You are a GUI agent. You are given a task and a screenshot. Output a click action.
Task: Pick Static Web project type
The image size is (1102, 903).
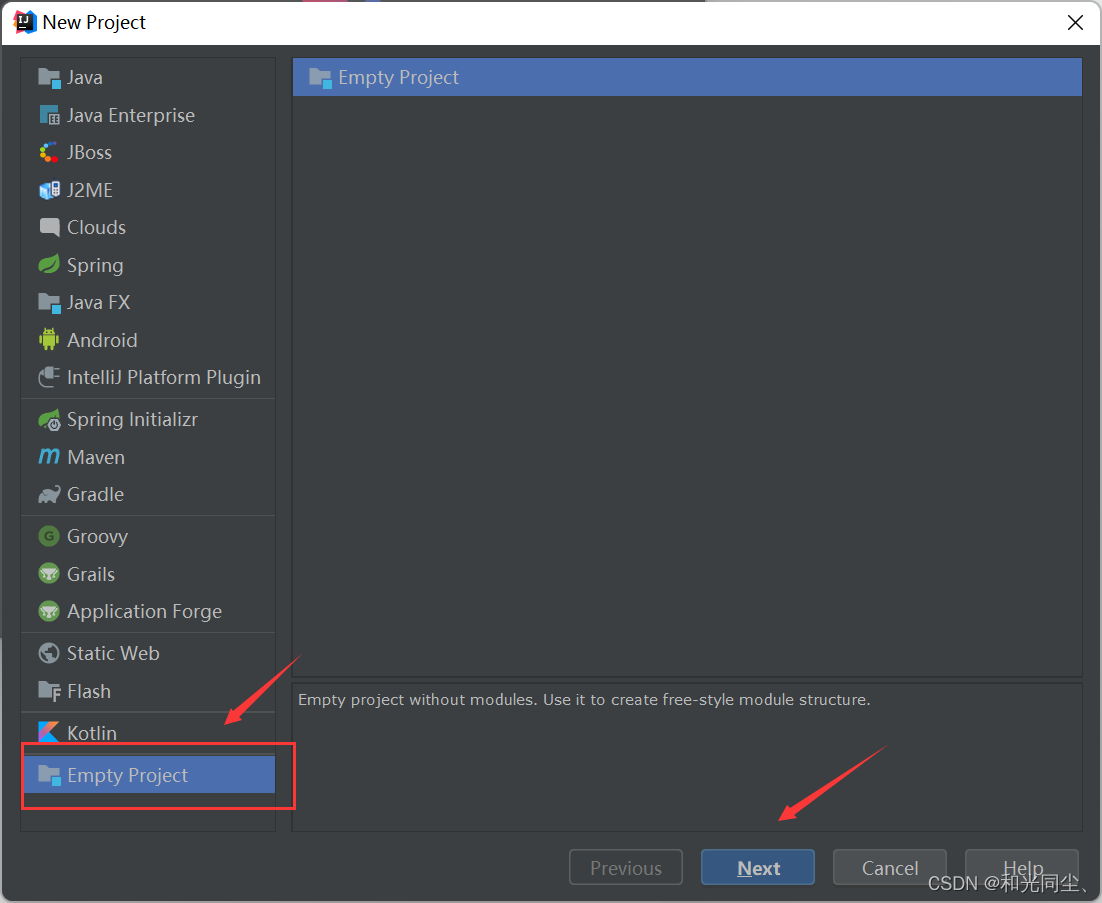[x=148, y=654]
